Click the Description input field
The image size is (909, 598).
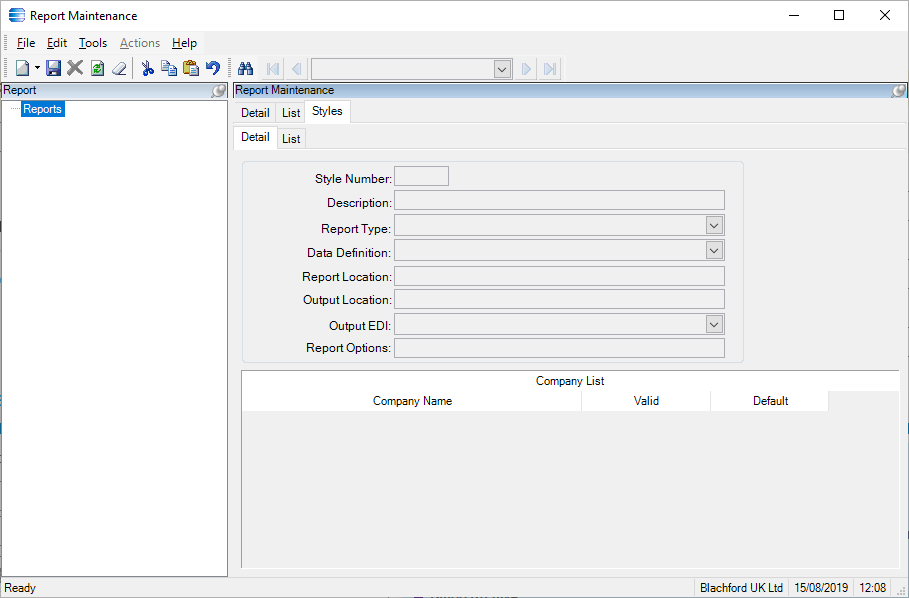click(559, 200)
